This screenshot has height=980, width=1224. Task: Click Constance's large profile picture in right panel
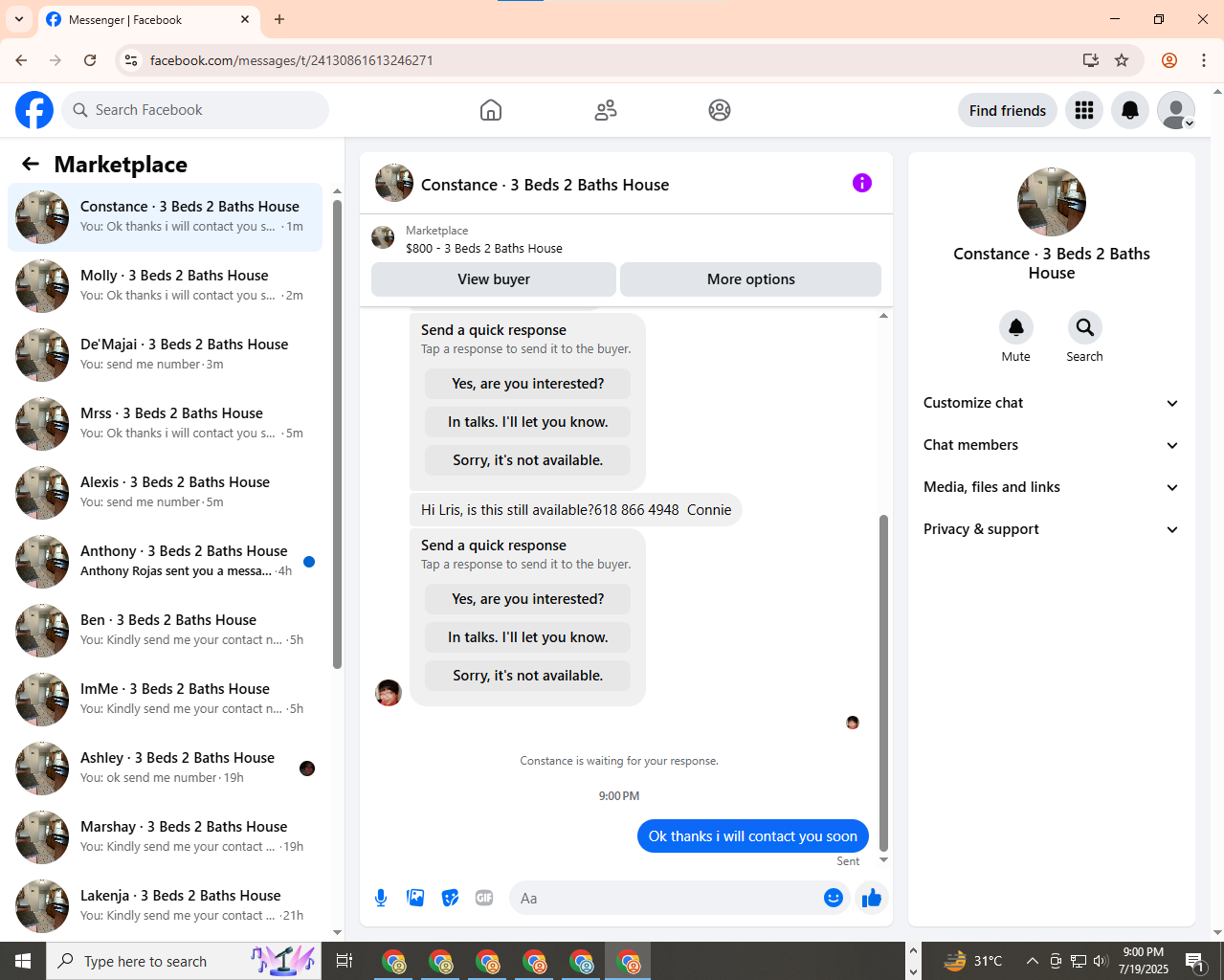point(1052,202)
